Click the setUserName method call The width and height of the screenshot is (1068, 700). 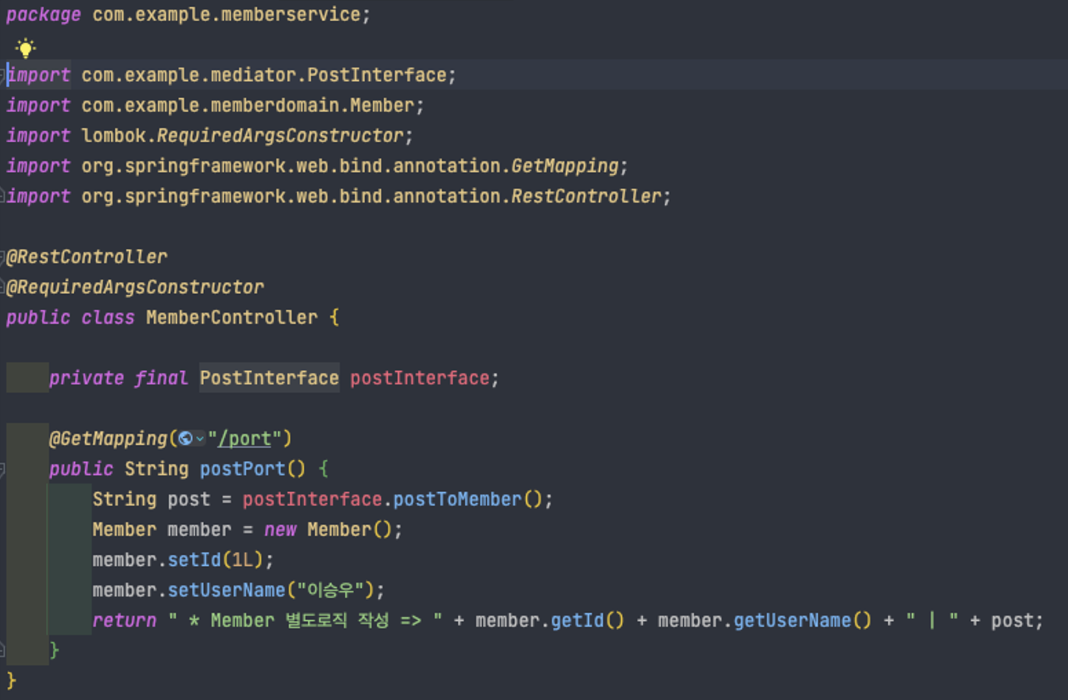(x=226, y=590)
